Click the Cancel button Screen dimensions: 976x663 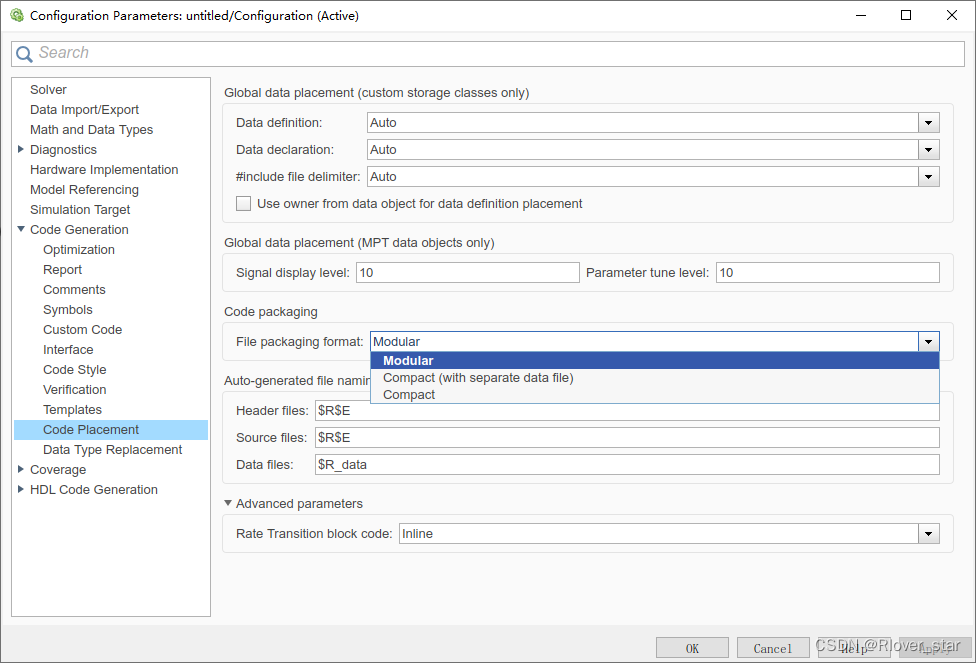pyautogui.click(x=773, y=647)
